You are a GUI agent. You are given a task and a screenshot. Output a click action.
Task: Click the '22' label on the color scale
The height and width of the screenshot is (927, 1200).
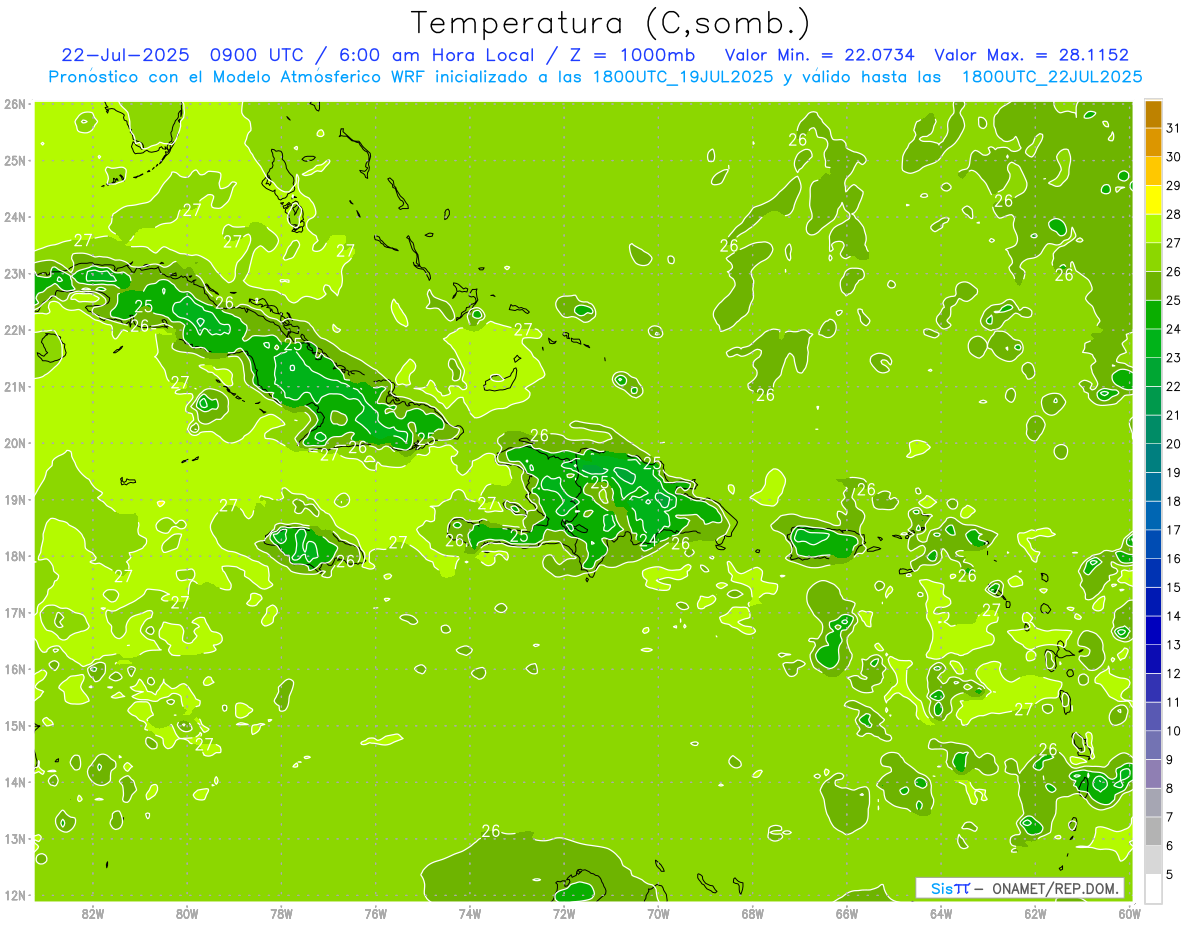click(1173, 386)
